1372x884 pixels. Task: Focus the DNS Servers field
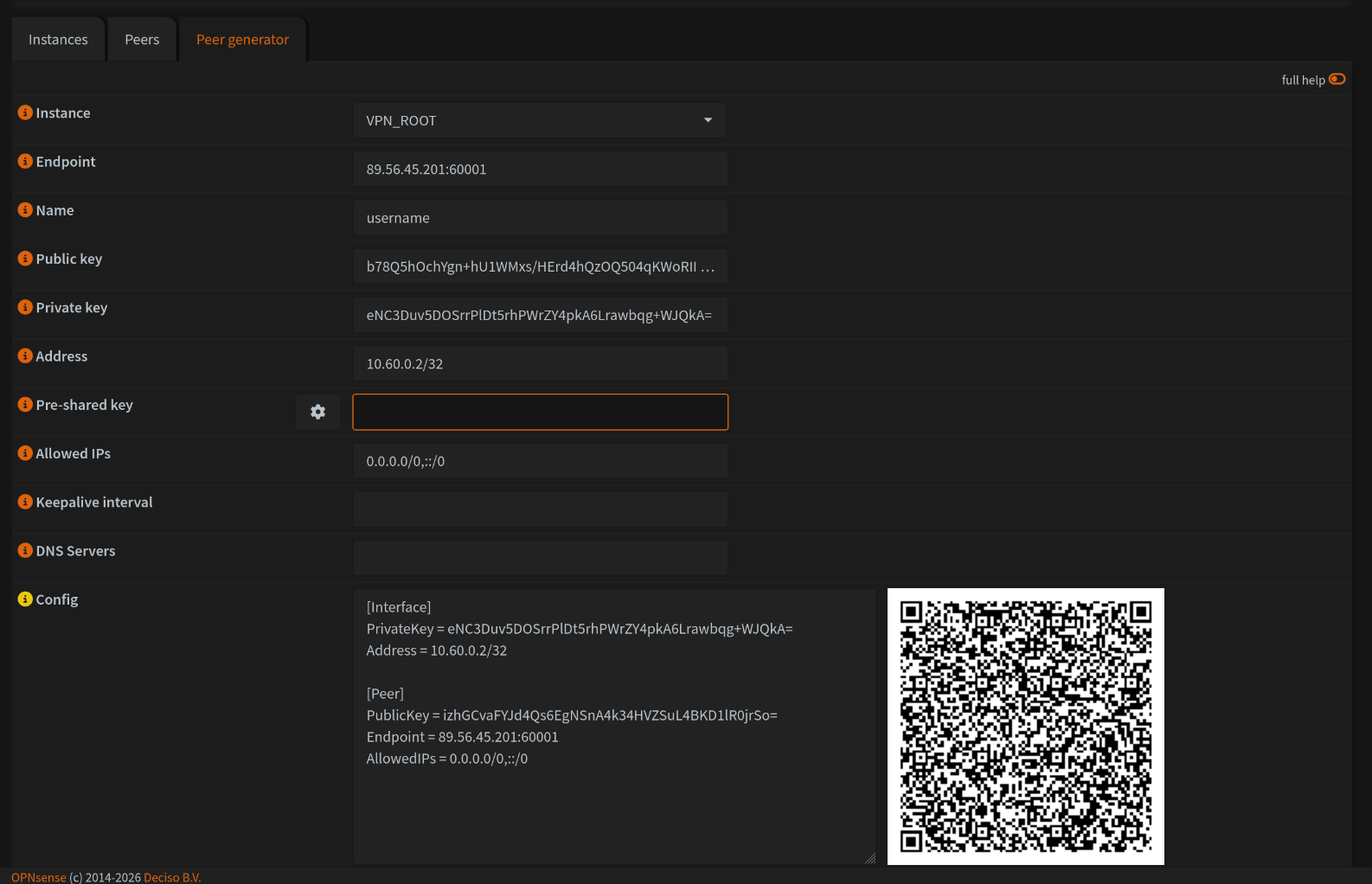[x=540, y=558]
